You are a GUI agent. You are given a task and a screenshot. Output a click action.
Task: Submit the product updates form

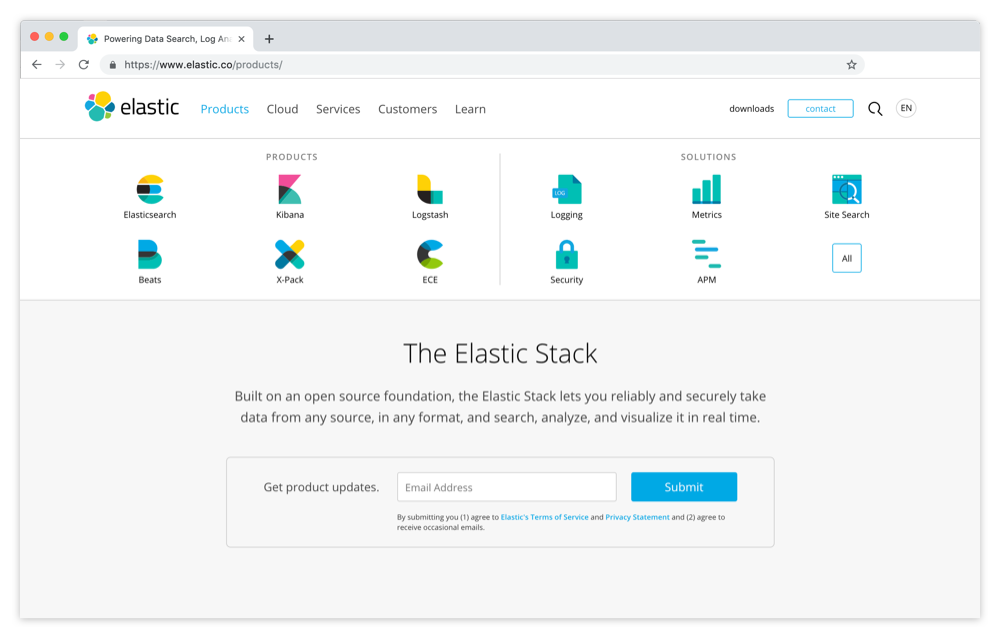(x=684, y=487)
